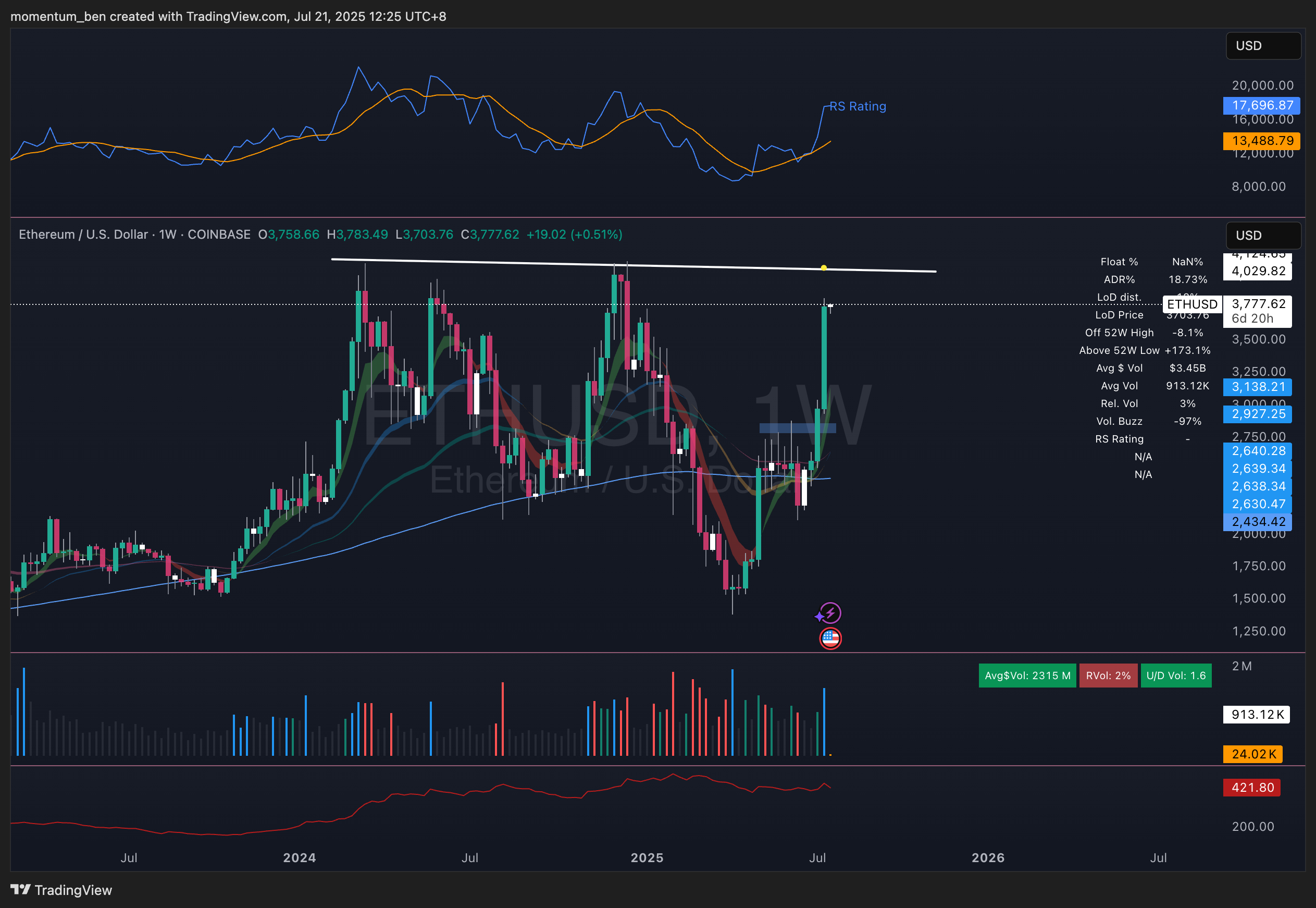Click the ETHUSD price label tag

tap(1192, 304)
